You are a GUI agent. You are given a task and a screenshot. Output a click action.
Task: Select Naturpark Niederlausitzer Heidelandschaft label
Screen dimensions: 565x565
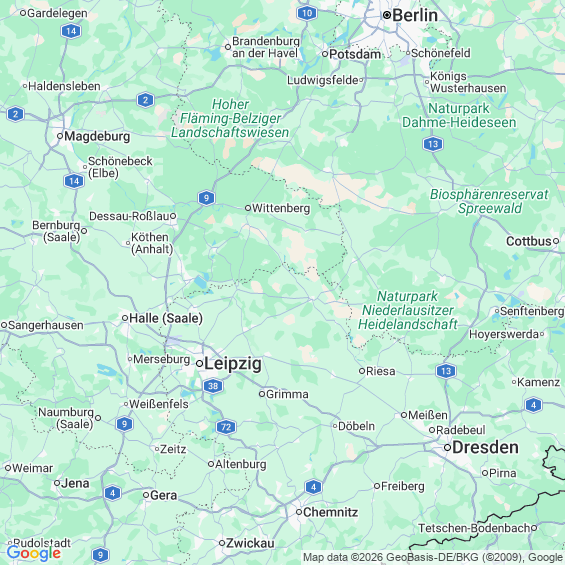point(408,310)
